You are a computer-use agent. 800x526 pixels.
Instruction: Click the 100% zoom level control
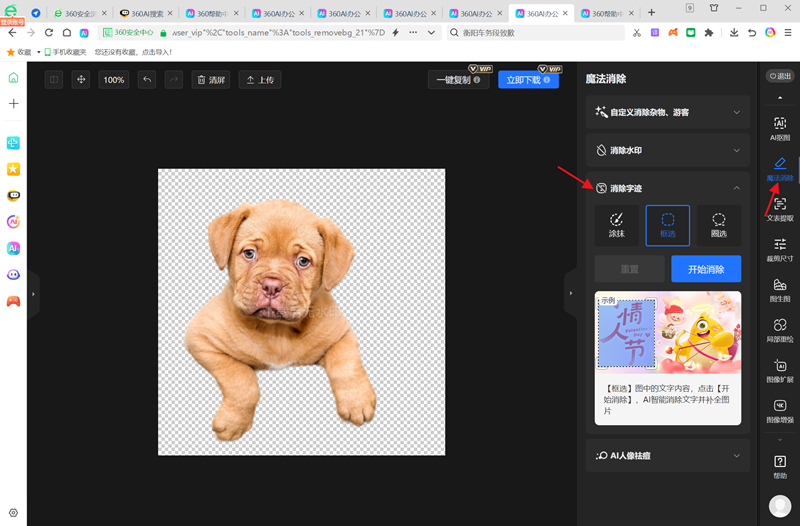coord(114,80)
